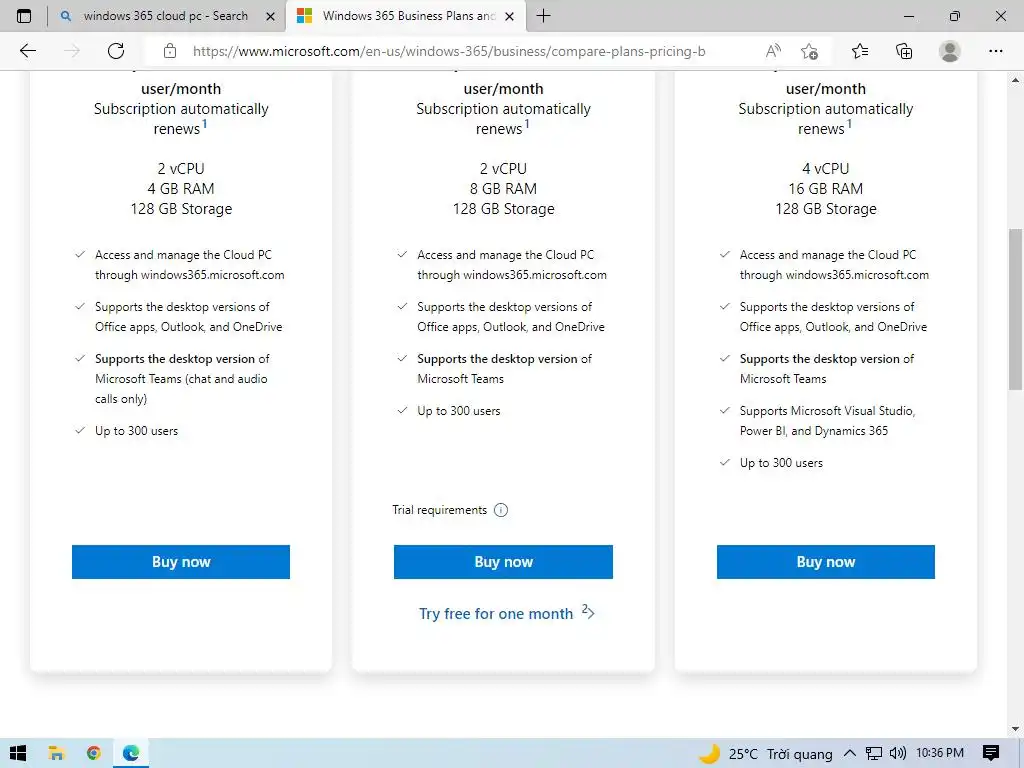Click the address bar URL field
The height and width of the screenshot is (768, 1024).
(x=449, y=52)
